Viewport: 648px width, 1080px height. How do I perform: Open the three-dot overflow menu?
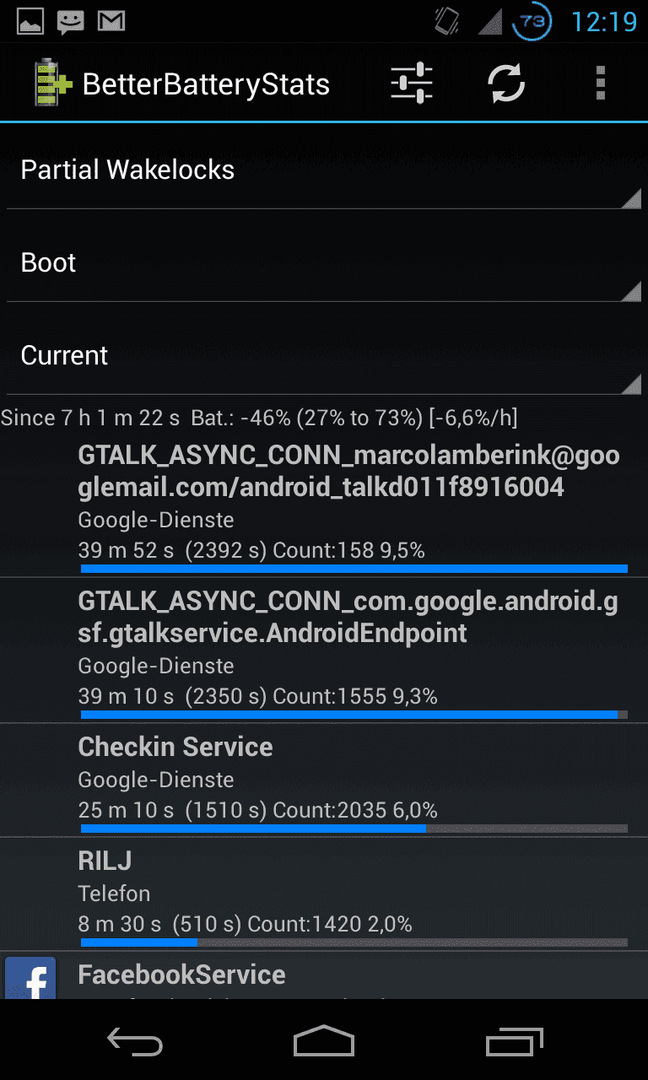point(600,84)
